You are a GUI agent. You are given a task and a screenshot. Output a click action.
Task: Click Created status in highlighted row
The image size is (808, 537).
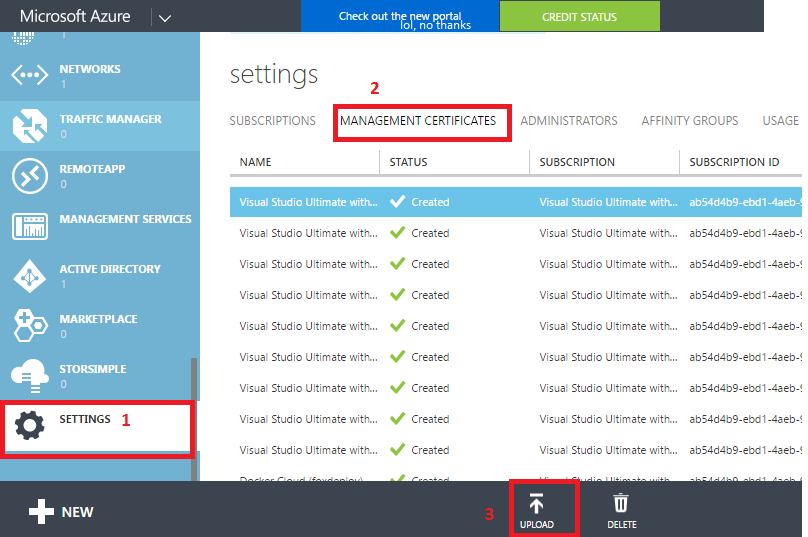(x=430, y=202)
